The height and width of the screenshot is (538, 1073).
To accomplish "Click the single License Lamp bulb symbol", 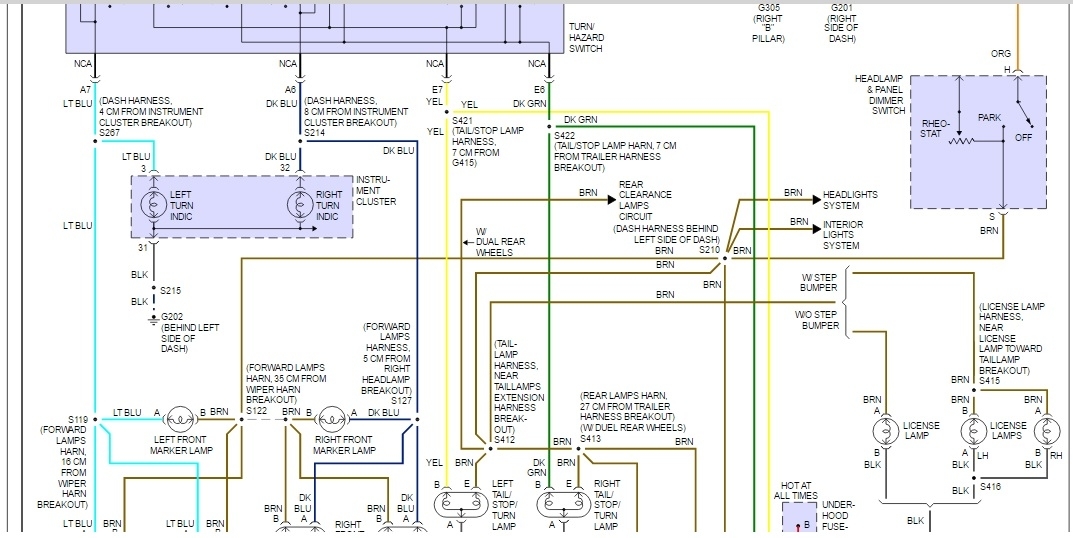I will click(x=885, y=433).
